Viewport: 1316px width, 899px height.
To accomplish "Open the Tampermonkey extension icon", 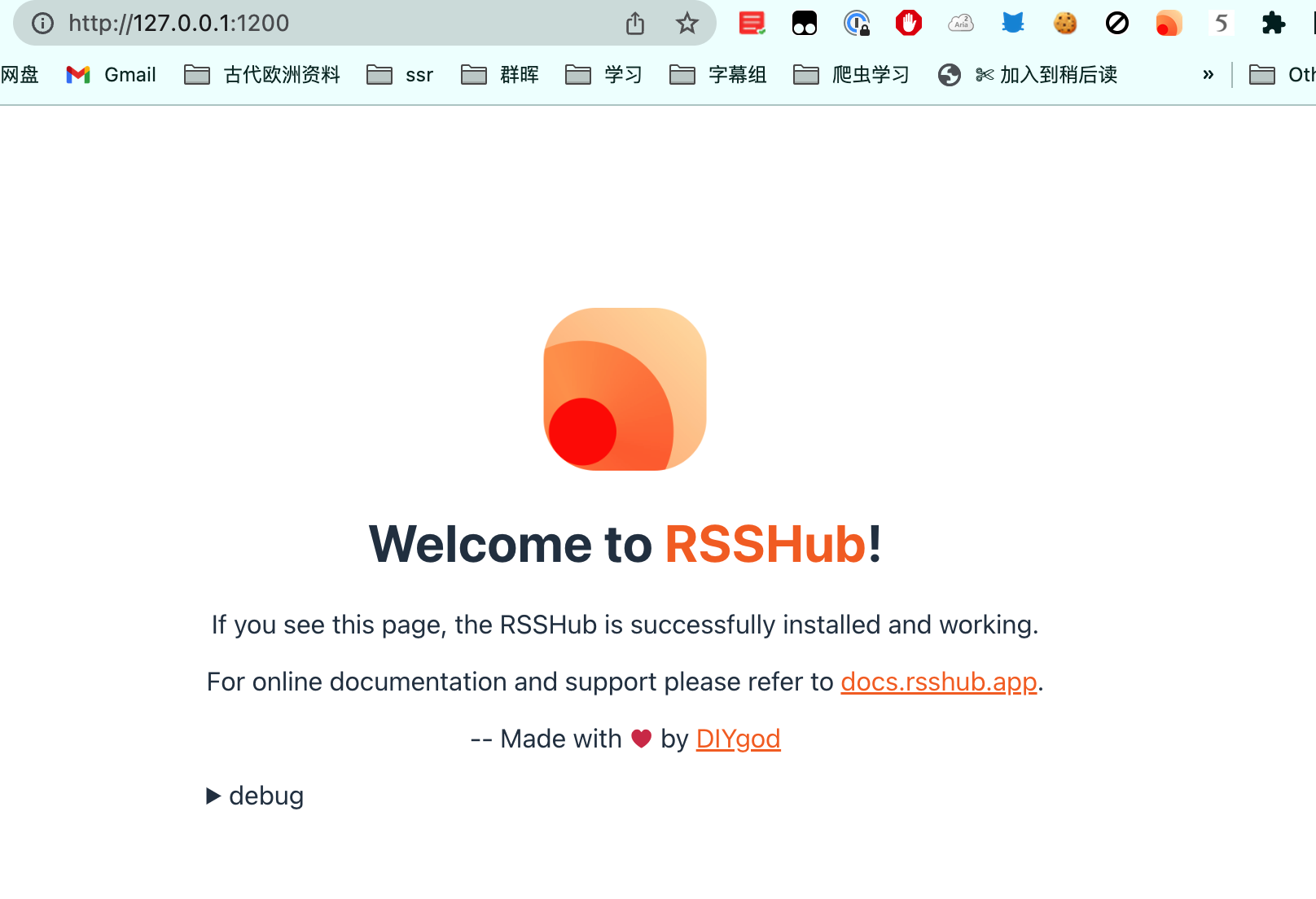I will pyautogui.click(x=805, y=24).
